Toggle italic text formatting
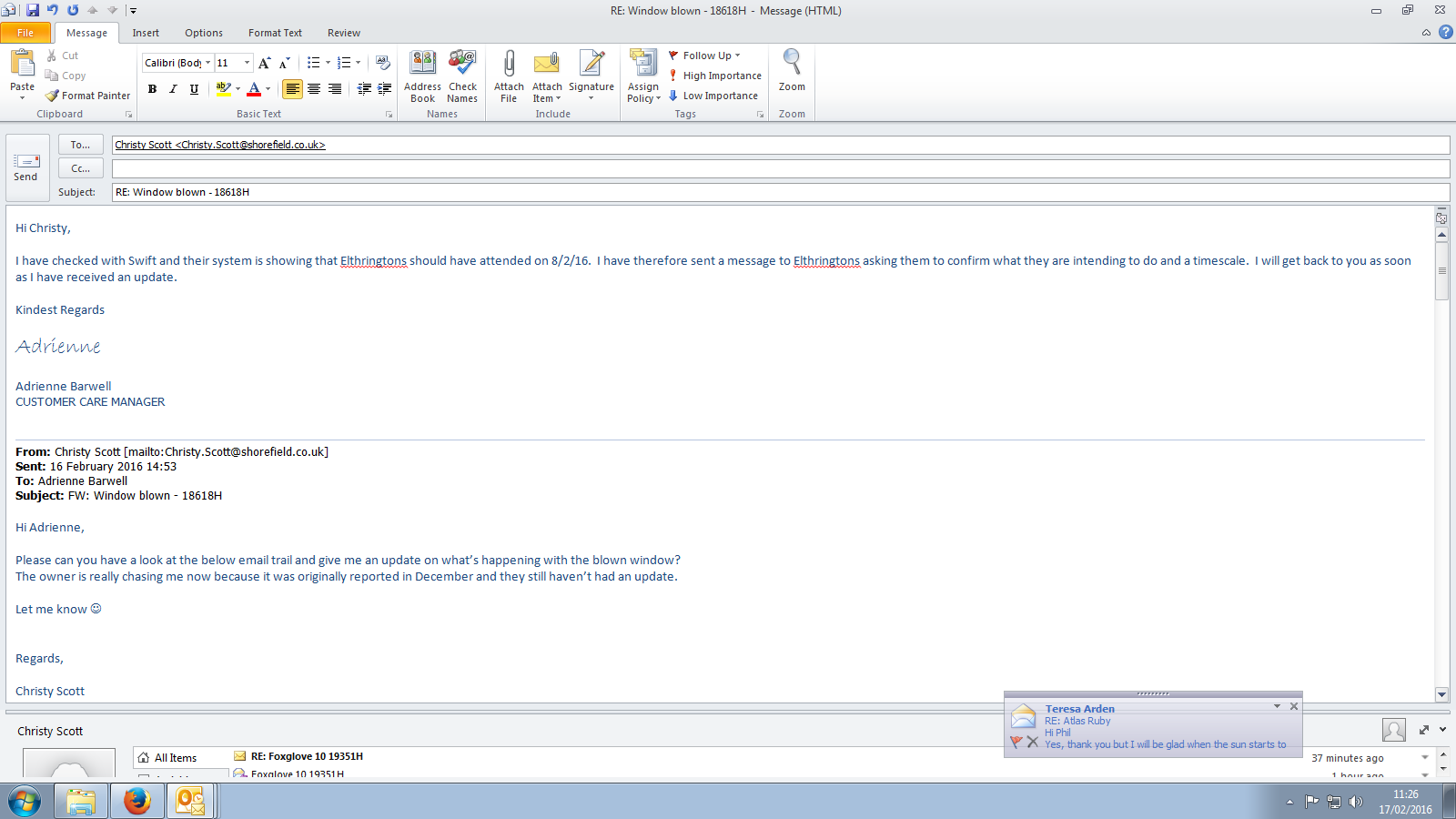1456x819 pixels. (x=173, y=89)
